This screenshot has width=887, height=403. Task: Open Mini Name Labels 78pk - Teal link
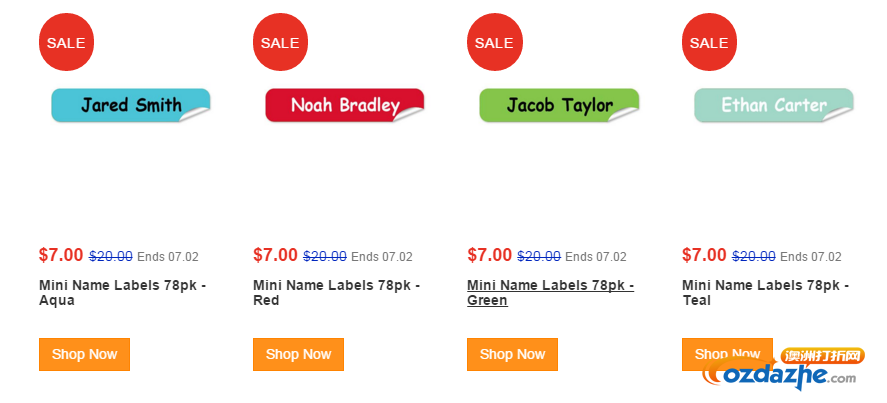[x=765, y=293]
